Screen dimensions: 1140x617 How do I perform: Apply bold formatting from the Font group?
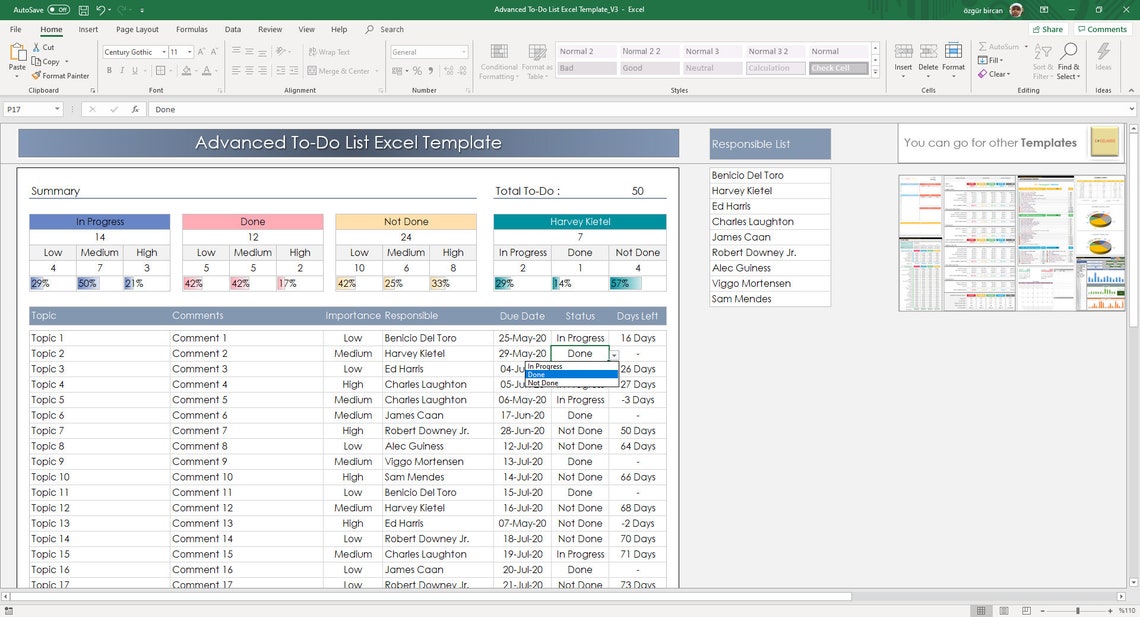tap(109, 70)
